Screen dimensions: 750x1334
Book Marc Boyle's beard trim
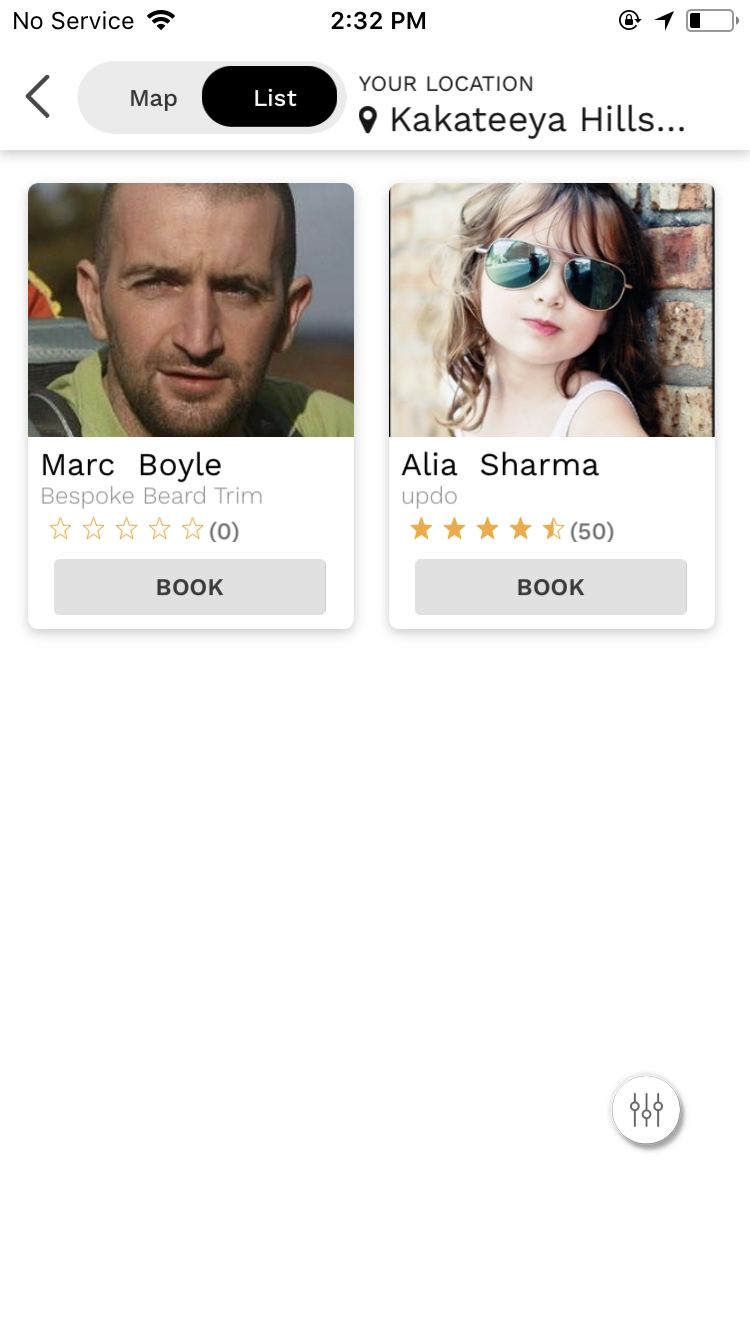[x=190, y=587]
